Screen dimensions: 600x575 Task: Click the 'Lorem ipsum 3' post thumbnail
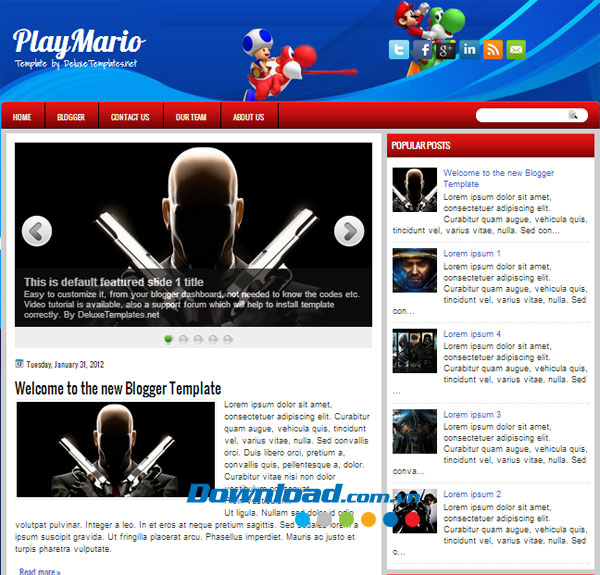[x=414, y=432]
